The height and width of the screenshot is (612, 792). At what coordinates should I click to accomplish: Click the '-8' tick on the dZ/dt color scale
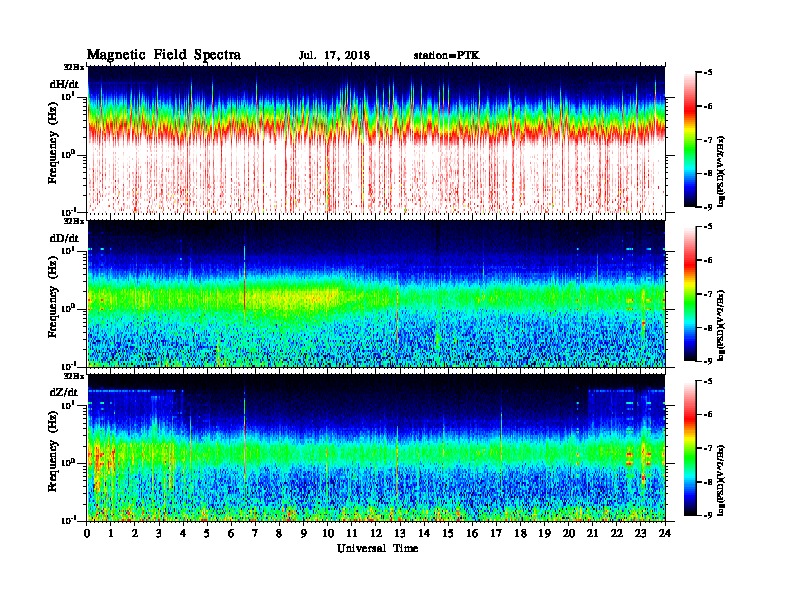(707, 482)
